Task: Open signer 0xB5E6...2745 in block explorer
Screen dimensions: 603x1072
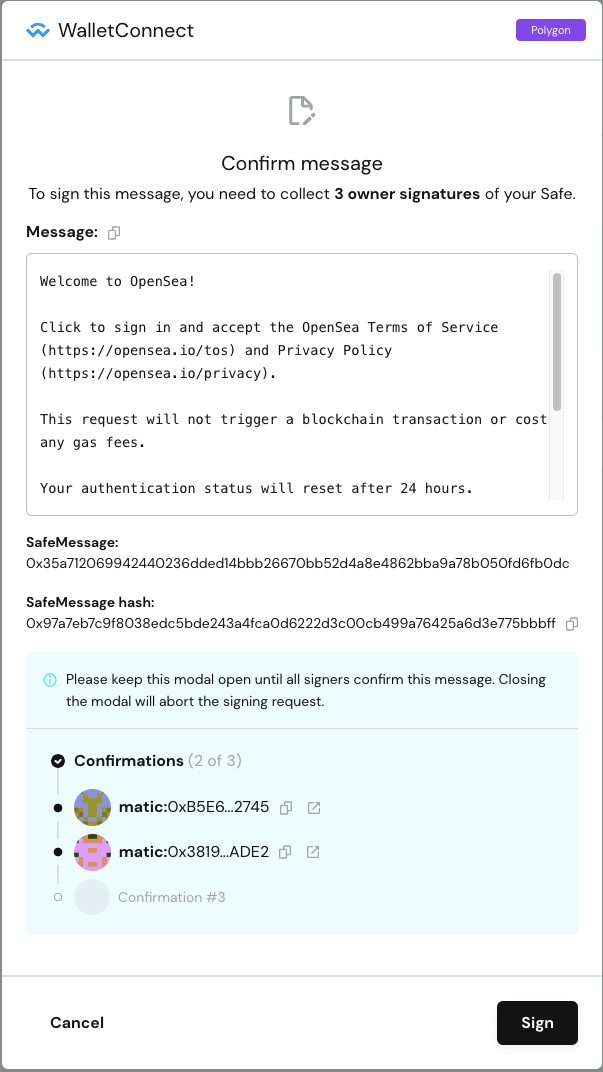Action: [x=313, y=808]
